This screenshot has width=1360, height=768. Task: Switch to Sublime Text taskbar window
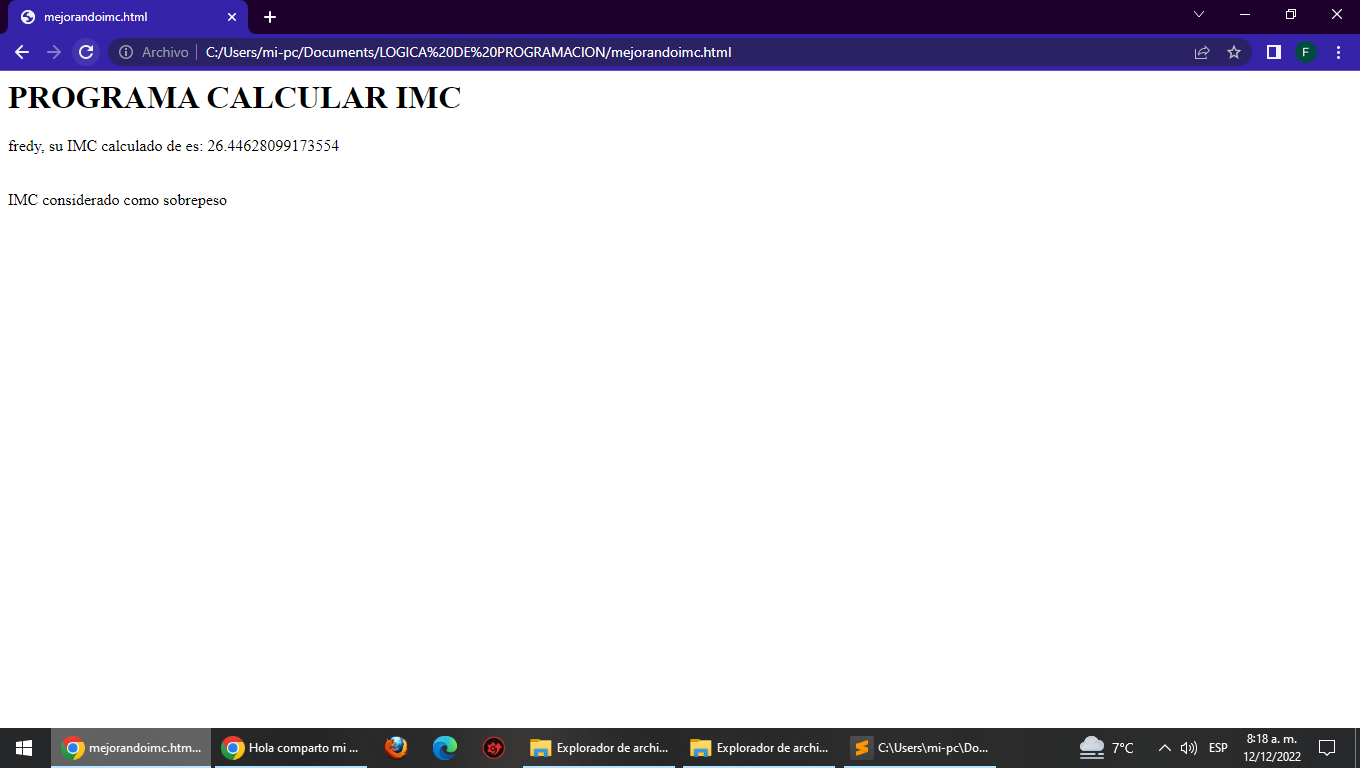(x=919, y=748)
